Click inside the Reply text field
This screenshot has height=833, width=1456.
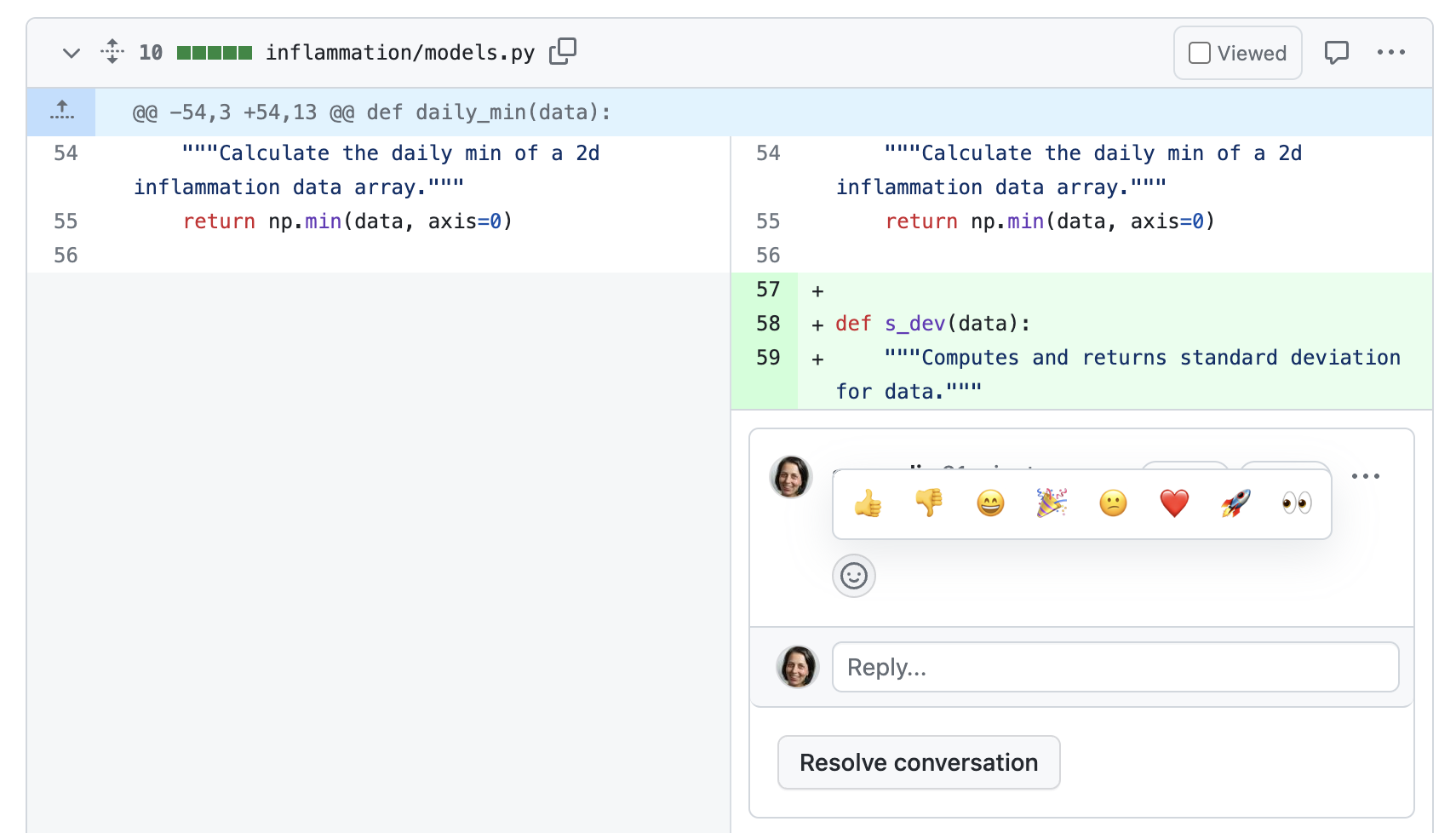(1115, 667)
